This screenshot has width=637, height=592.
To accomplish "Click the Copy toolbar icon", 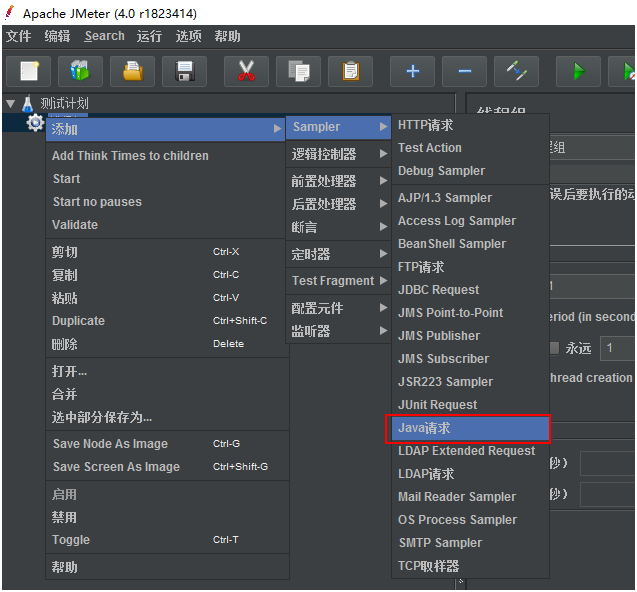I will pos(298,72).
